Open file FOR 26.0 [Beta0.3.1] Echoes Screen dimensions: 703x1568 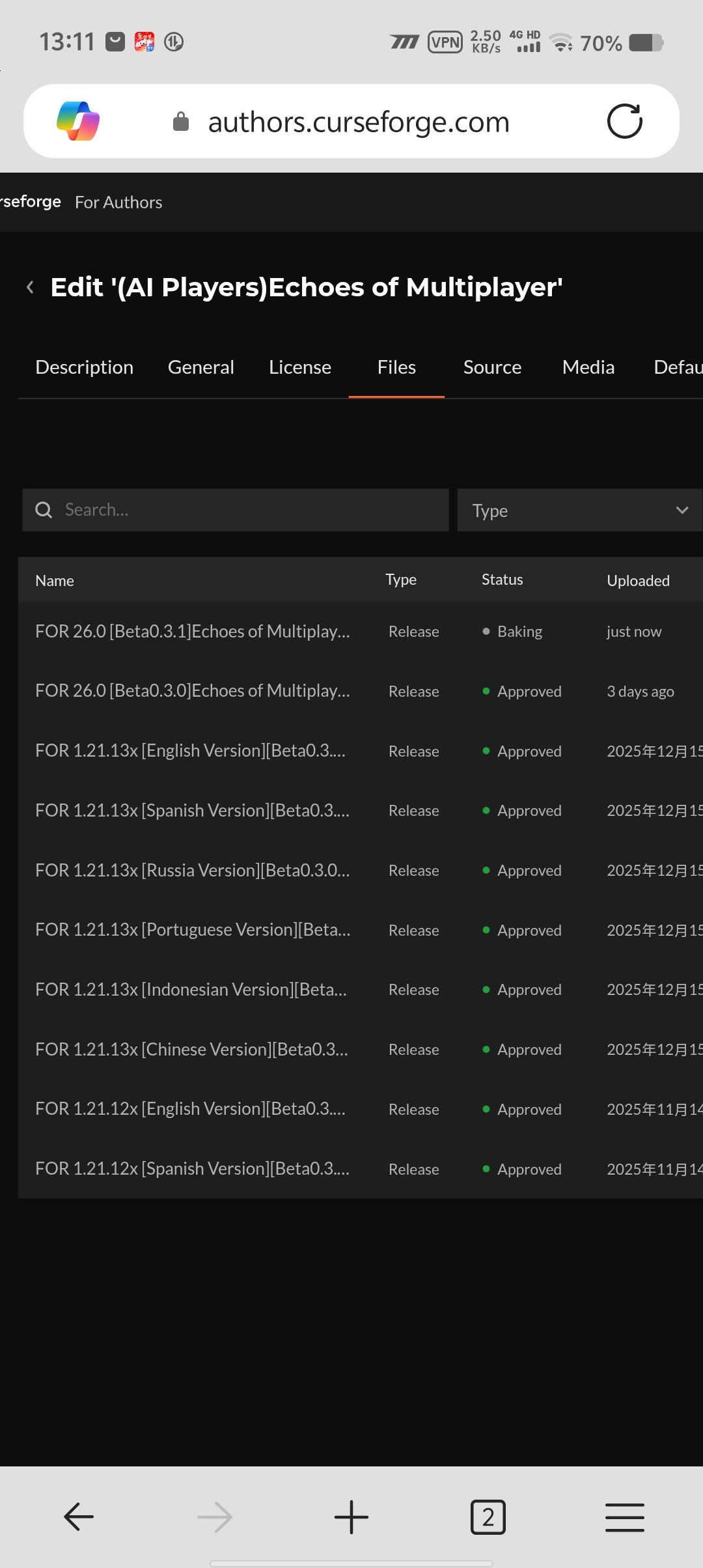point(193,632)
